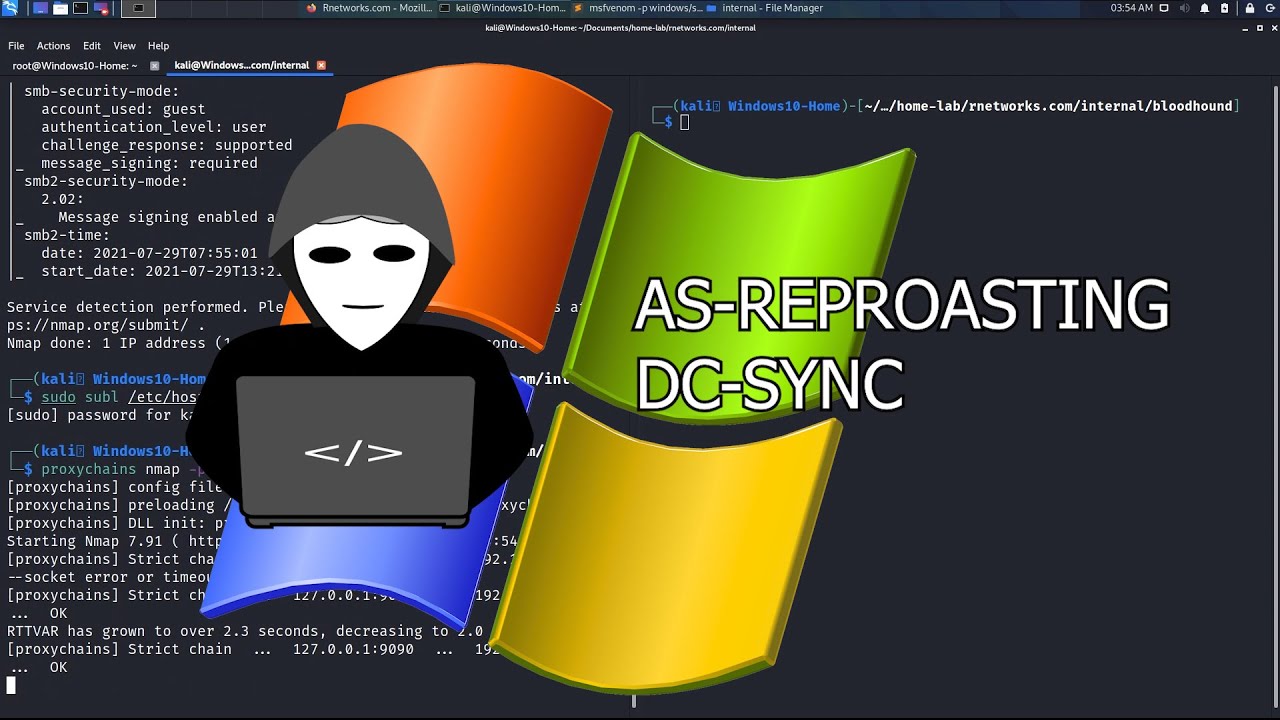Click the Sublime icon beside msfvenom entry

[x=578, y=8]
